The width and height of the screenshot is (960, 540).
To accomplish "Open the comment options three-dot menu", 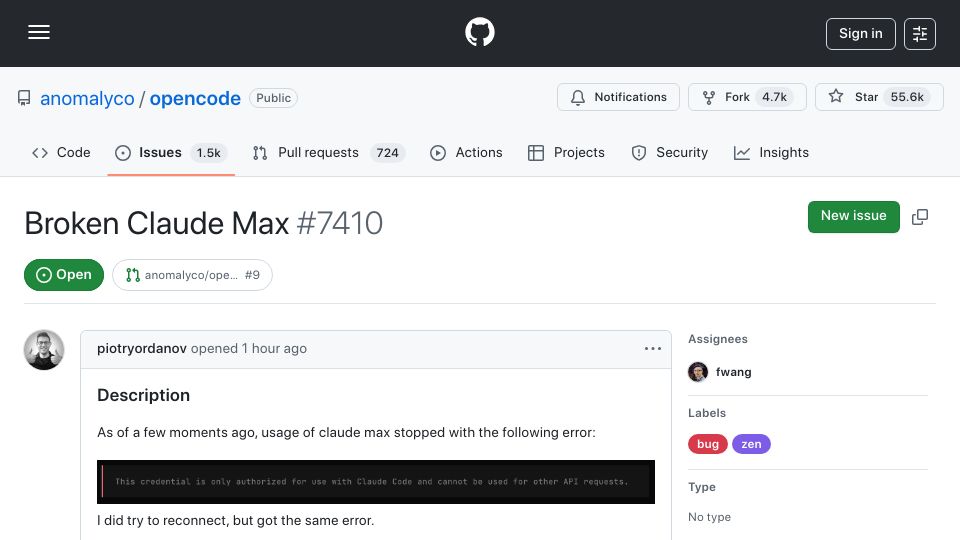I will tap(653, 348).
